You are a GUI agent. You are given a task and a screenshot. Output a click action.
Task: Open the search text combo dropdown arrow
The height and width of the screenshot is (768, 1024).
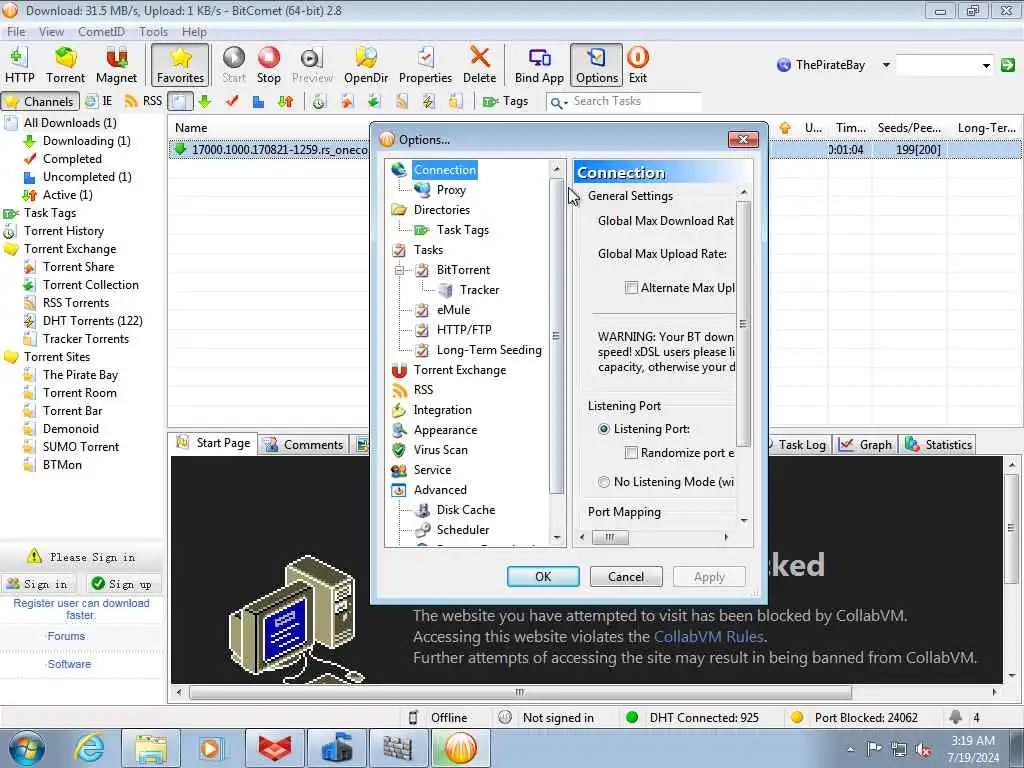(x=985, y=65)
